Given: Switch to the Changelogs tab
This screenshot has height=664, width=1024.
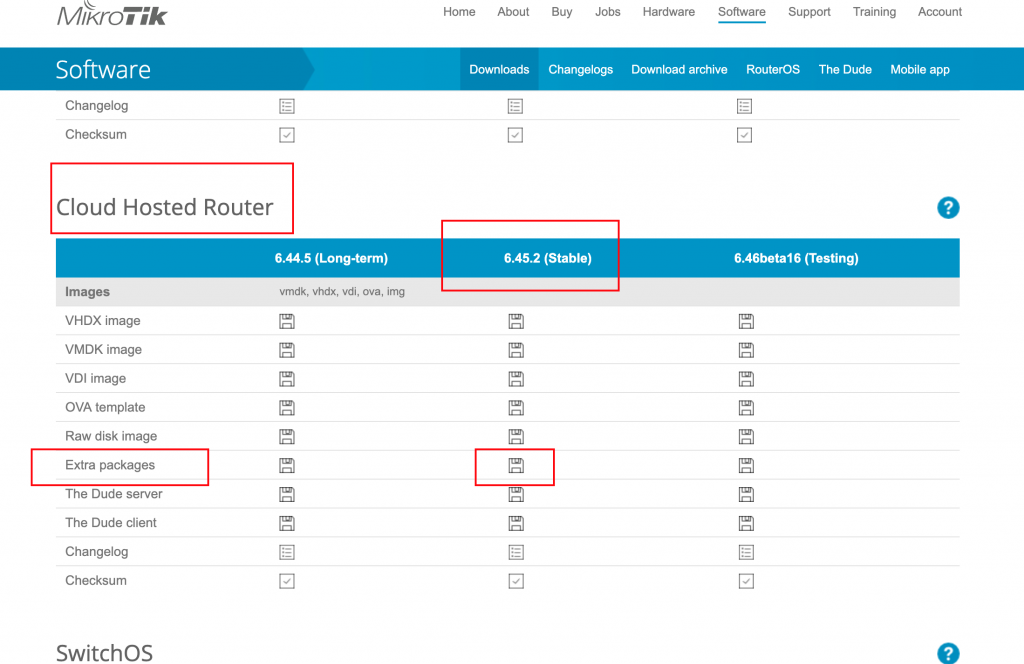Looking at the screenshot, I should (581, 69).
